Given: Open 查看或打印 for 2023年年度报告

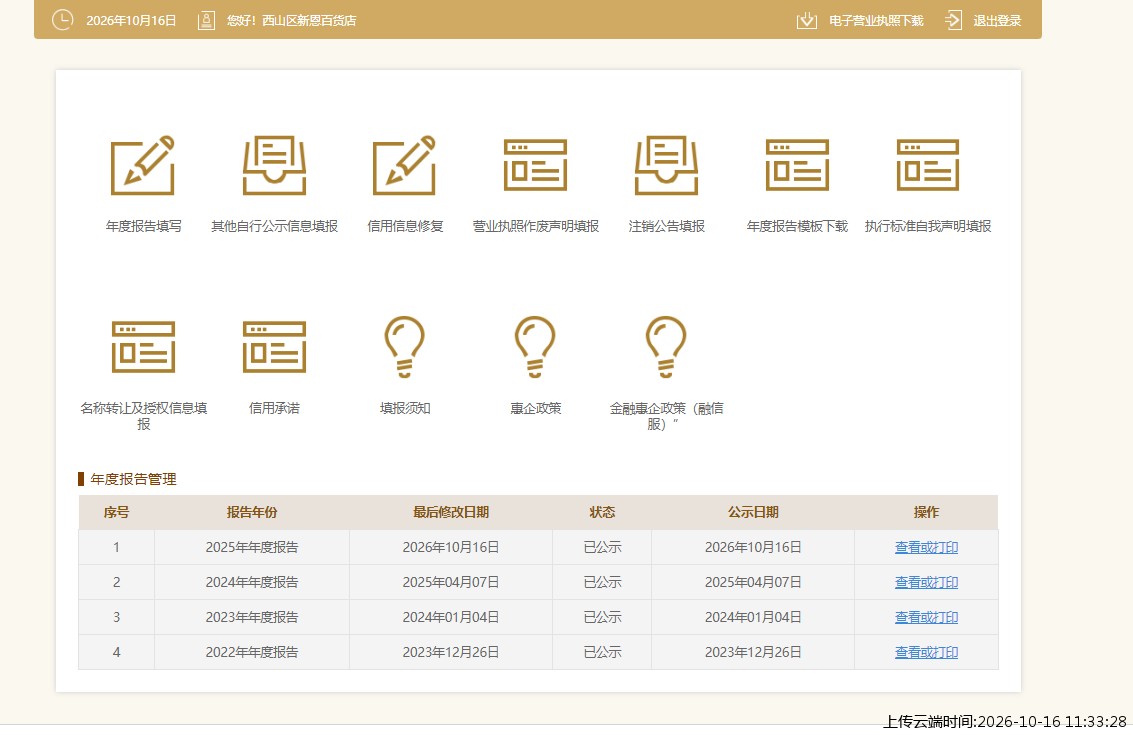Looking at the screenshot, I should coord(926,617).
